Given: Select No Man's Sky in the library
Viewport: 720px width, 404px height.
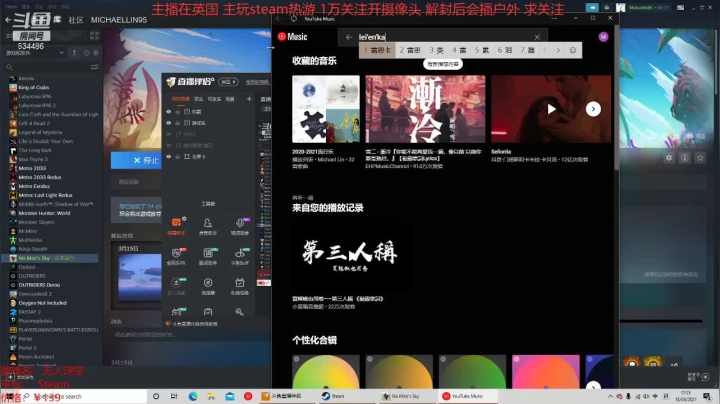Looking at the screenshot, I should 51,258.
